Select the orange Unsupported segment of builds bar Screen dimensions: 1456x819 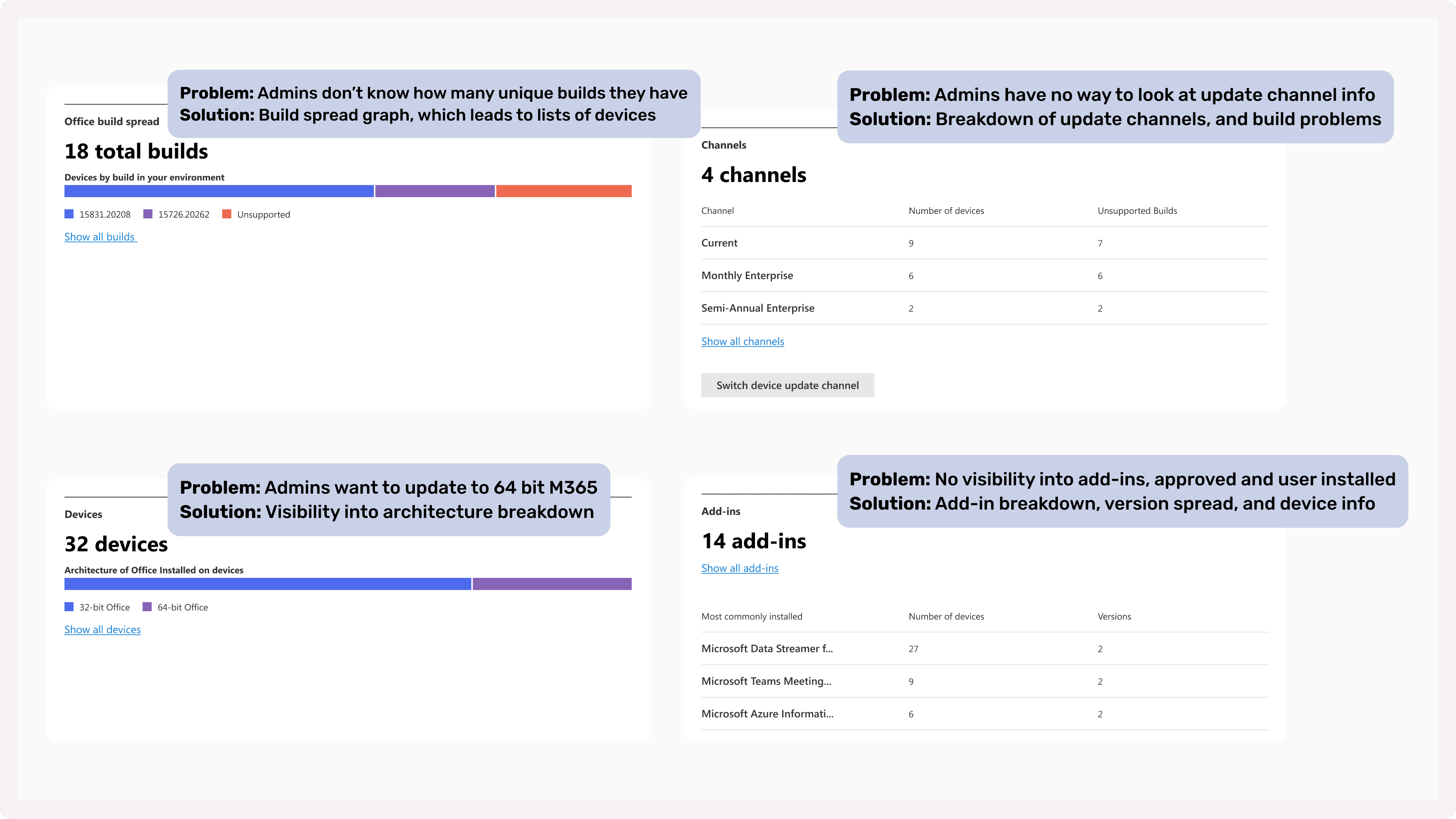pos(563,191)
